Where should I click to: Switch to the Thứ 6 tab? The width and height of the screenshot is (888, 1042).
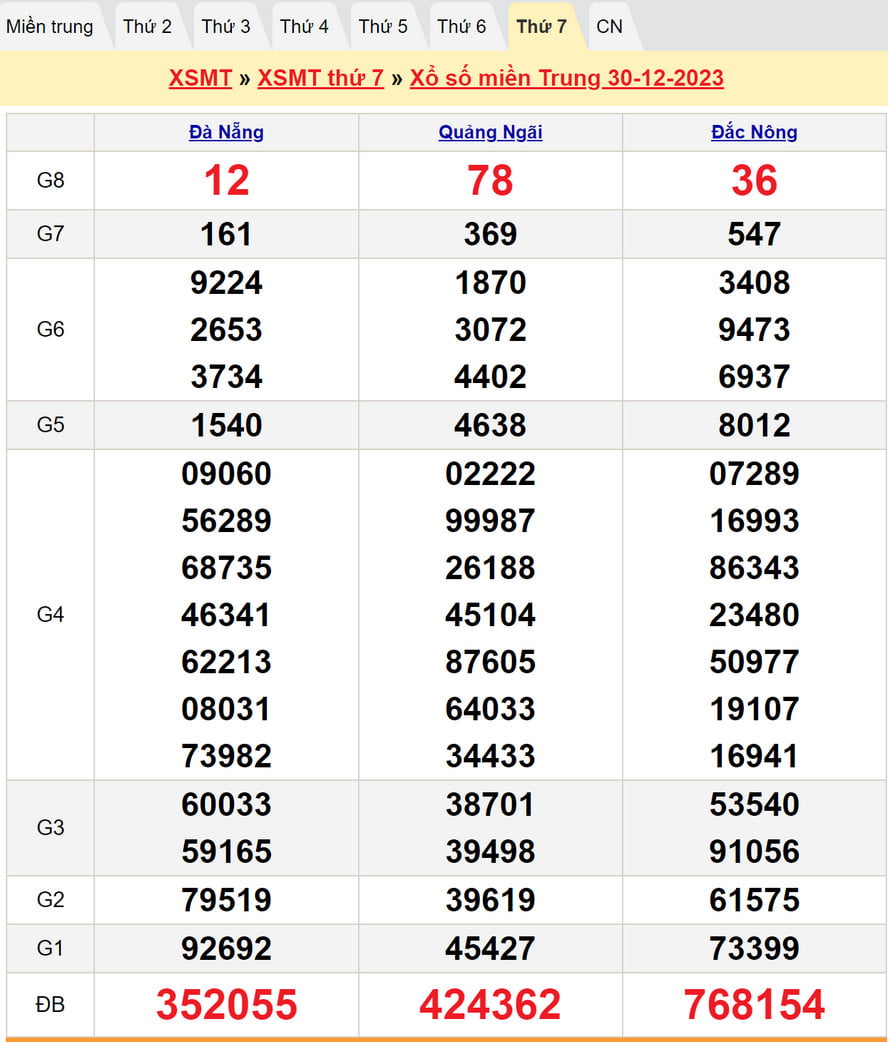pos(461,27)
